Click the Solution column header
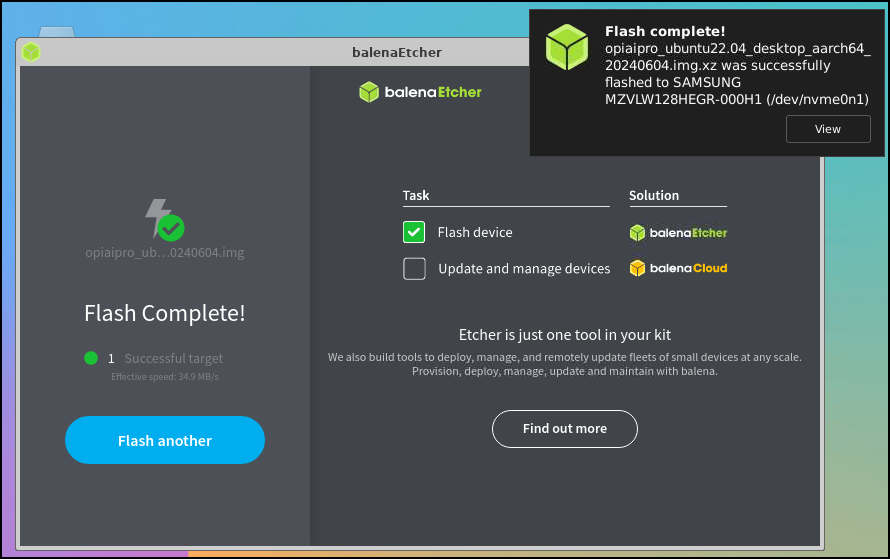The height and width of the screenshot is (559, 890). (654, 195)
